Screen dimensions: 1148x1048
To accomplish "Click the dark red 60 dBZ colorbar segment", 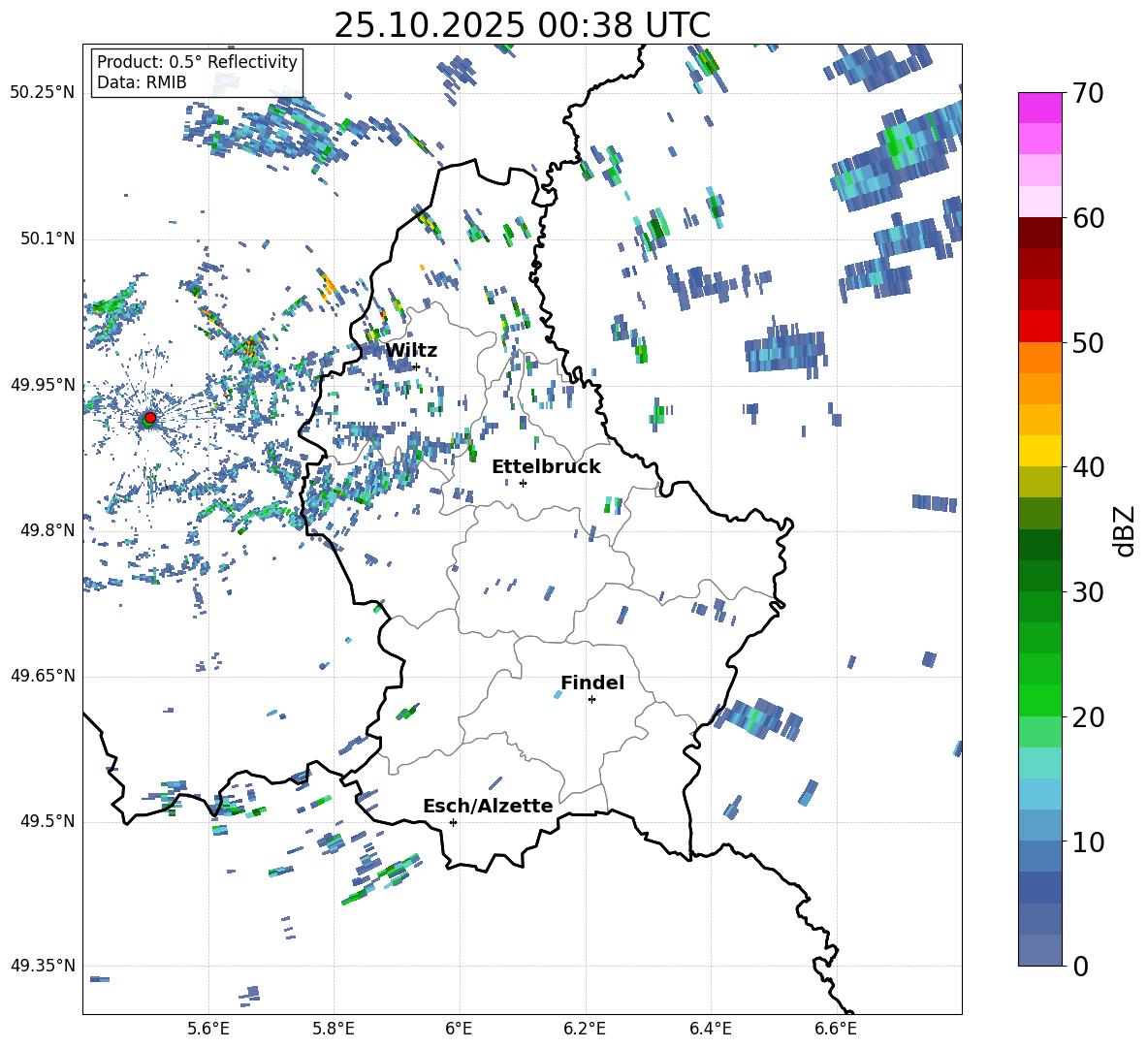I will 1039,233.
